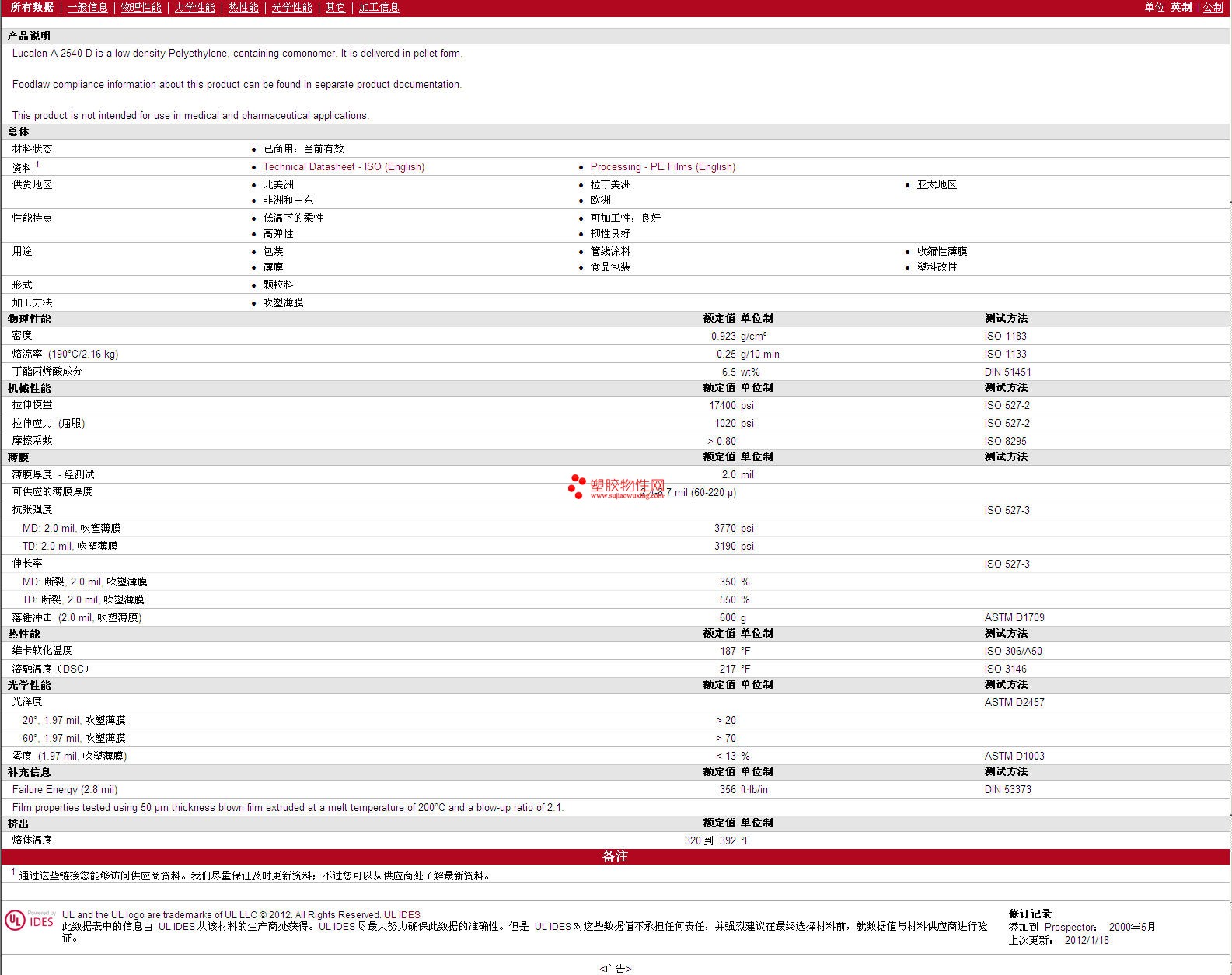The height and width of the screenshot is (975, 1232).
Task: Select the ASTM D1709 test method
Action: pyautogui.click(x=1014, y=617)
